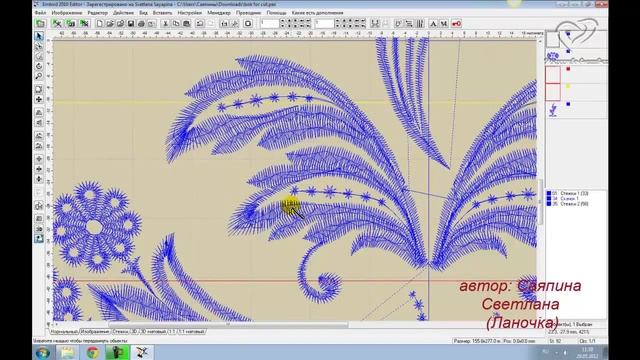The height and width of the screenshot is (360, 640).
Task: Click the second numeric field in top toolbar
Action: [x=324, y=24]
